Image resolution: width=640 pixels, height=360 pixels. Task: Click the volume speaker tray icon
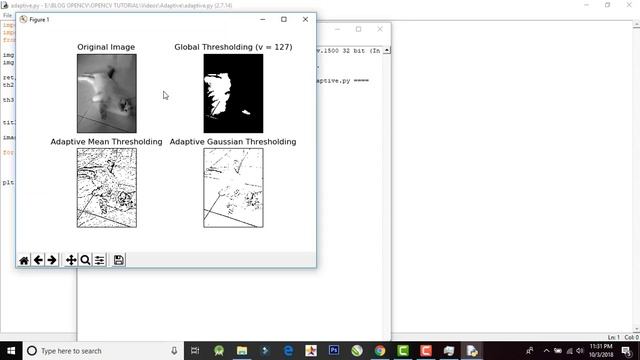[580, 351]
